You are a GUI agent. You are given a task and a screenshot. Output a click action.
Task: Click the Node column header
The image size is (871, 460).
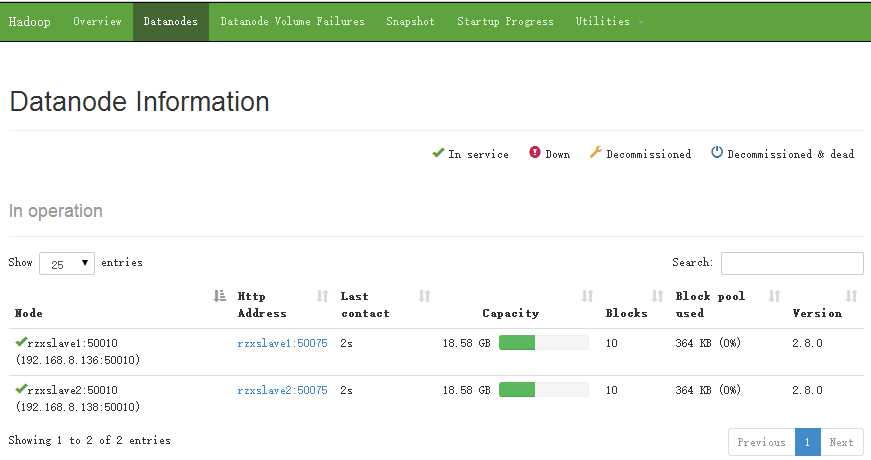[28, 313]
